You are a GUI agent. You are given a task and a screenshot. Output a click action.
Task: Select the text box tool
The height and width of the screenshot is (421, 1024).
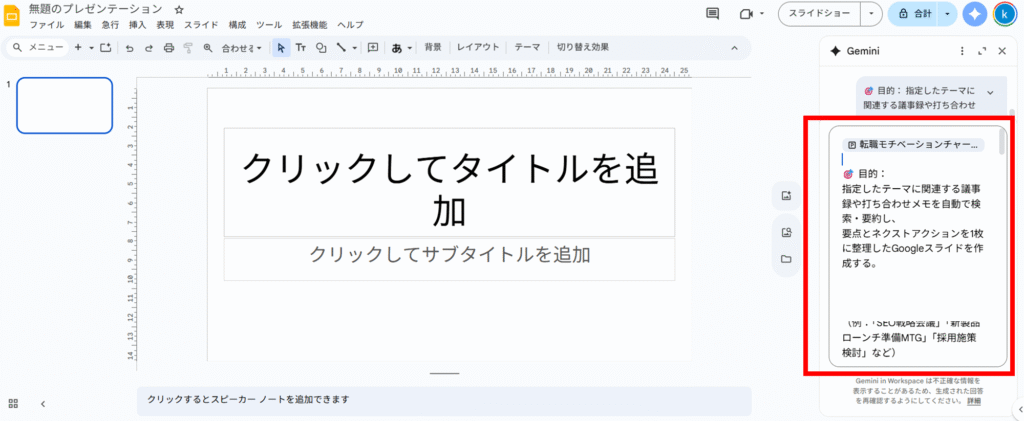300,47
